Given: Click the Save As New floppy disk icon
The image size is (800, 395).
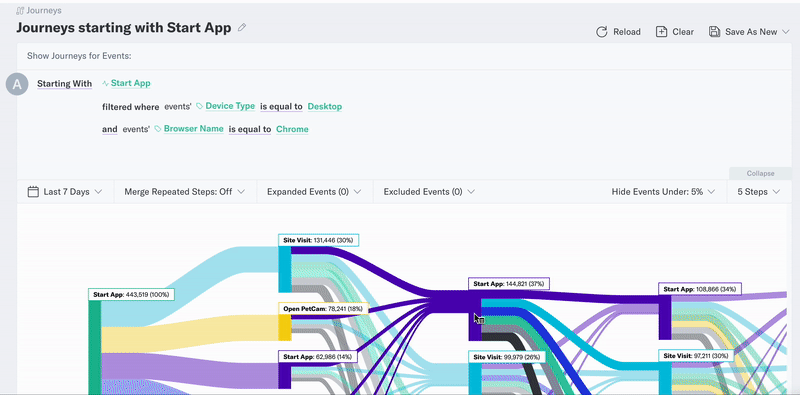Looking at the screenshot, I should 714,32.
